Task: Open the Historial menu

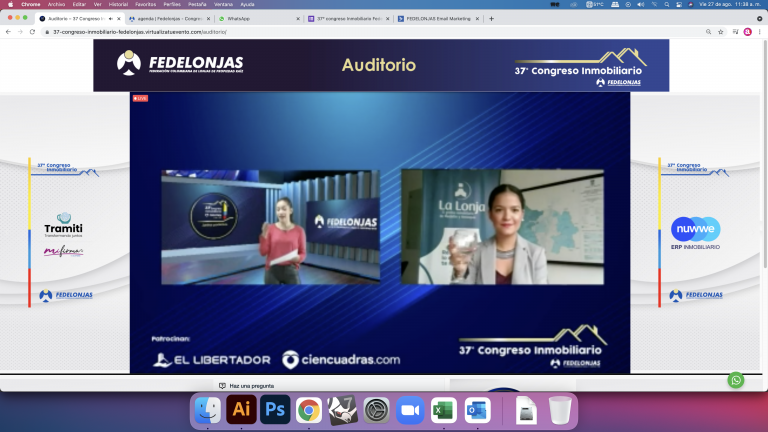Action: coord(118,4)
